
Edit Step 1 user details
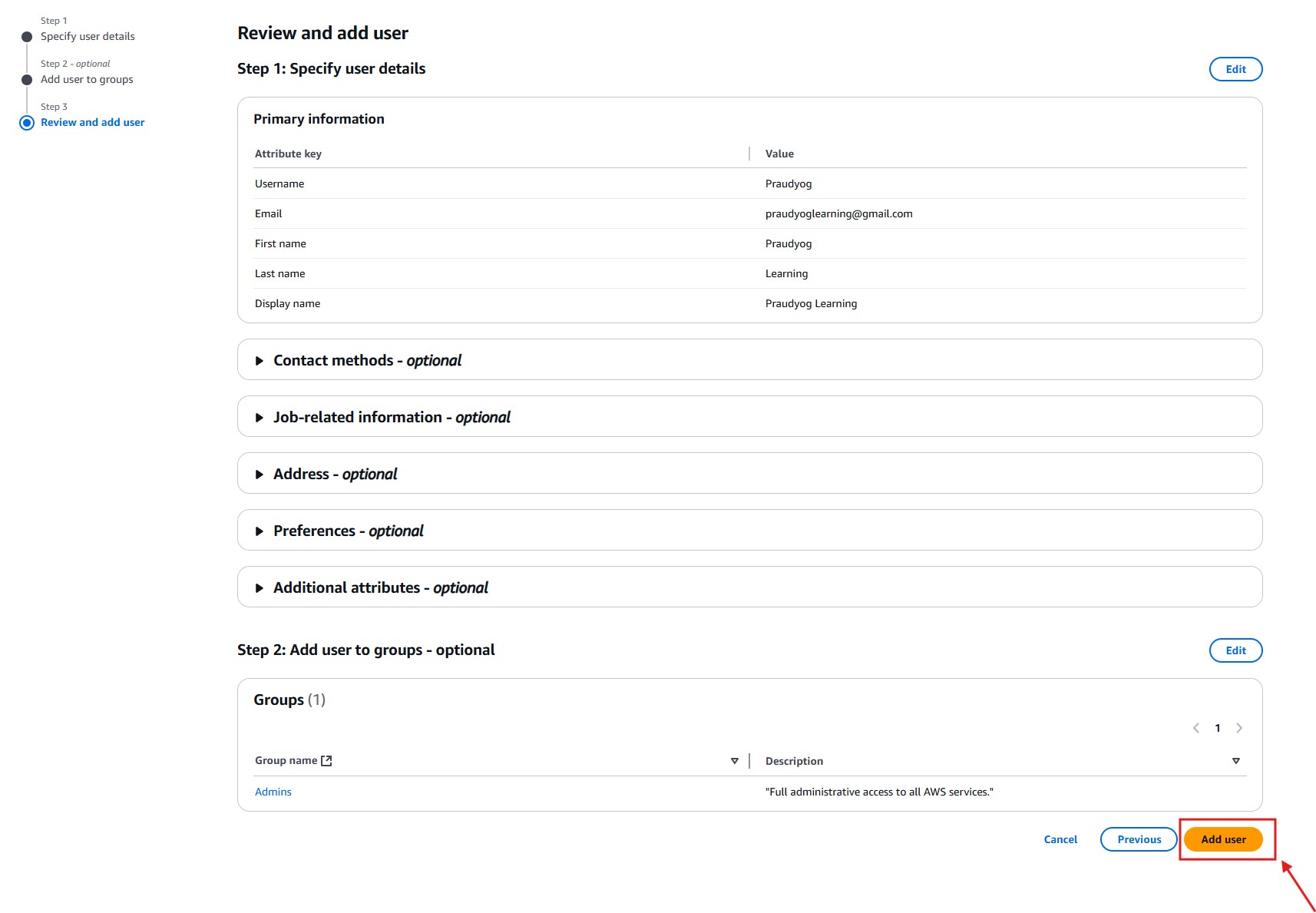(x=1235, y=69)
